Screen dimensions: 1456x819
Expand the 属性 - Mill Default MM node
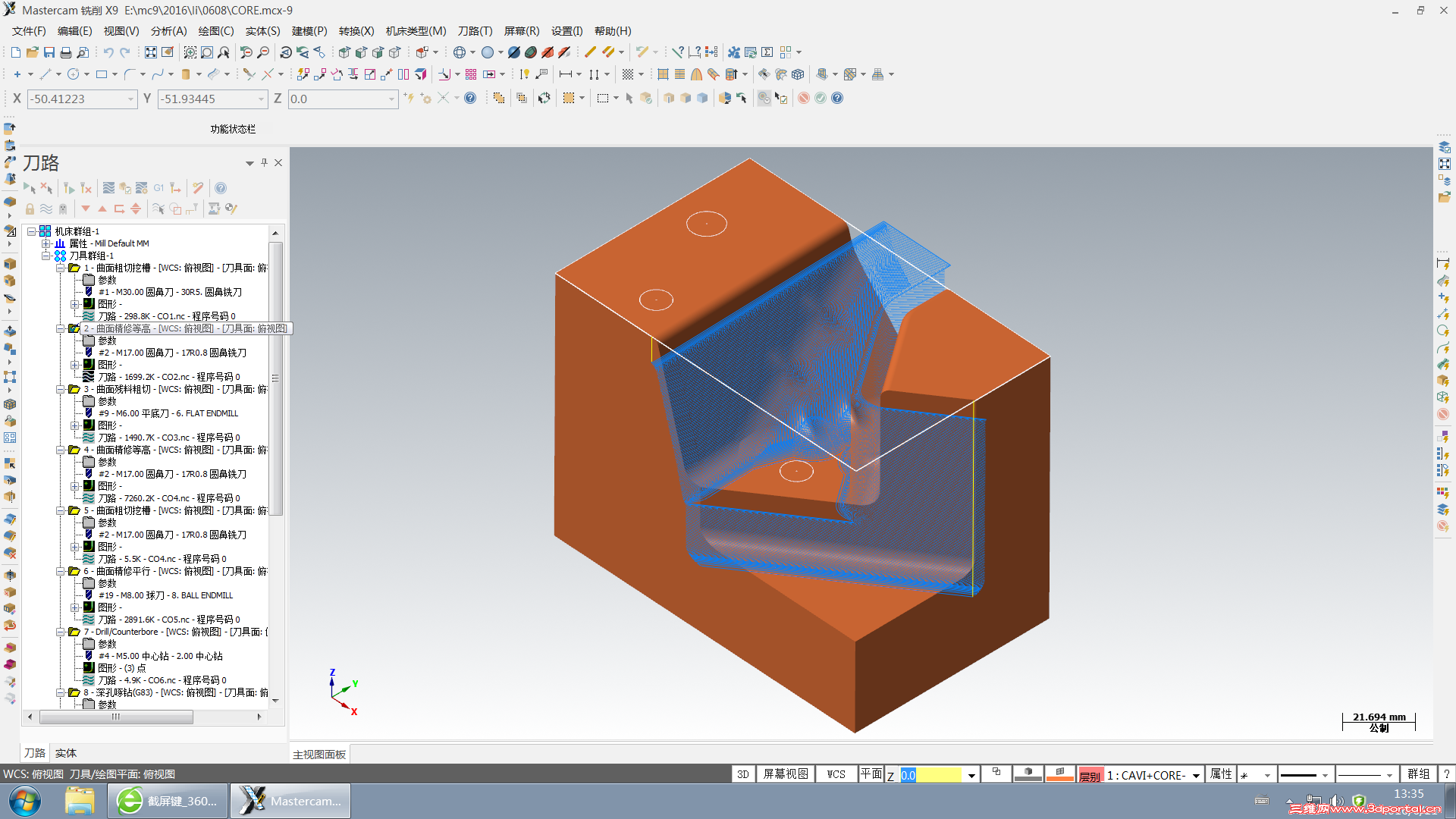point(46,243)
